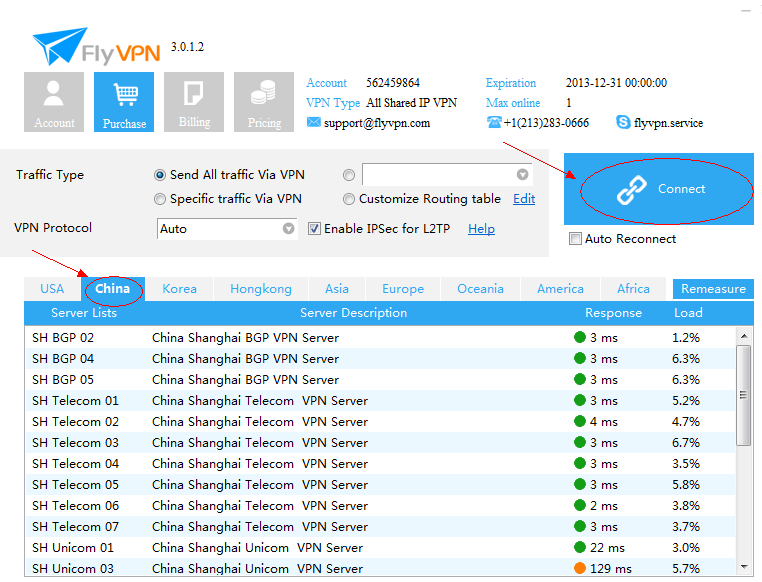Click scrollbar down arrow in server list

(744, 566)
